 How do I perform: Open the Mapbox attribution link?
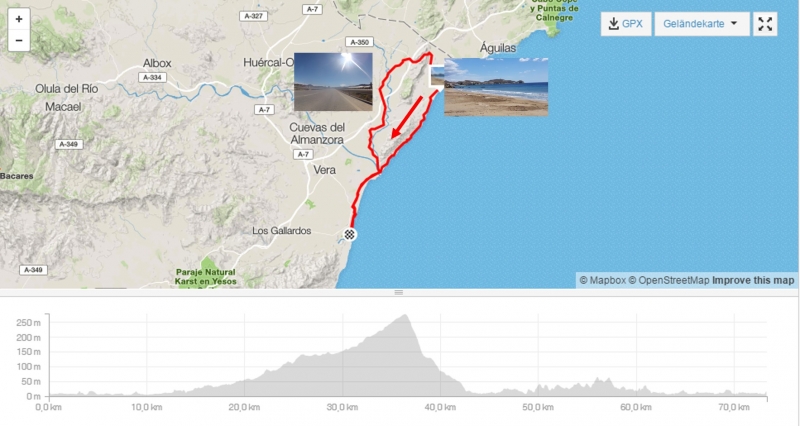point(602,280)
